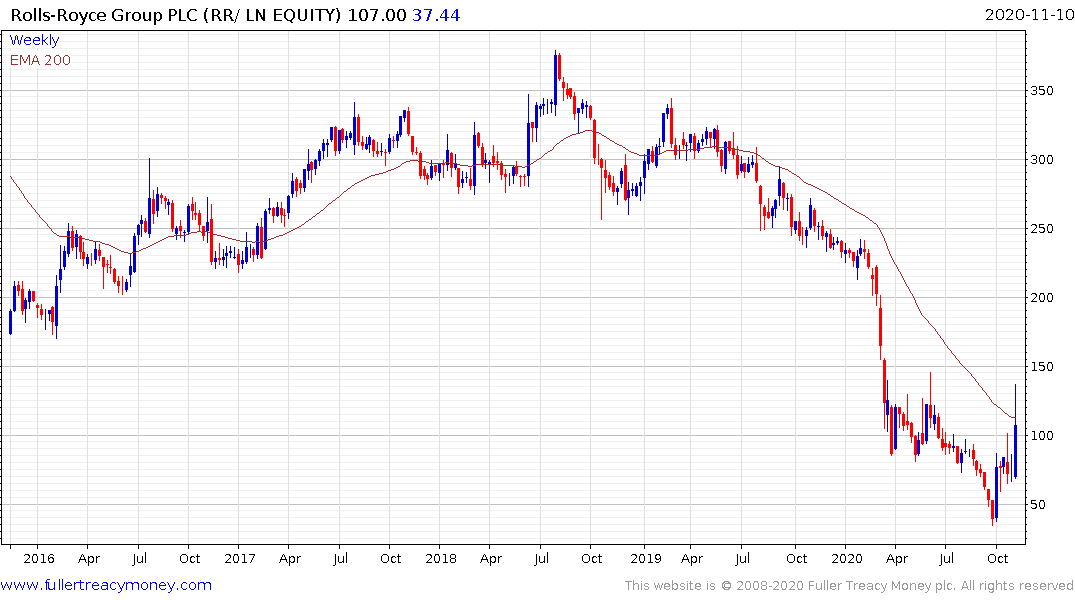Click the copyright notice text
The height and width of the screenshot is (600, 1075).
click(849, 586)
